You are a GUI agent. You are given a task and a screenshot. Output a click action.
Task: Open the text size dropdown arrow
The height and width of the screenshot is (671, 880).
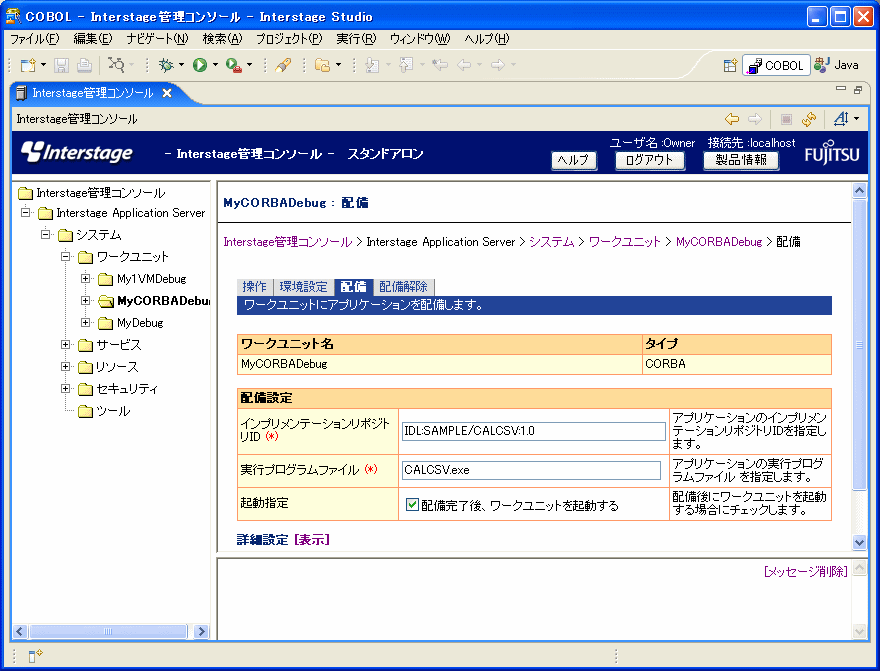tap(856, 118)
